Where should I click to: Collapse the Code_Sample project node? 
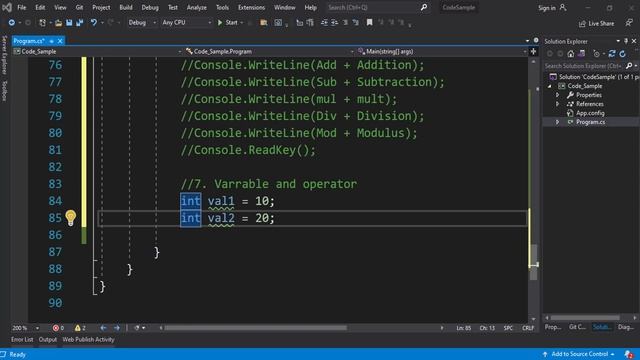coord(550,86)
